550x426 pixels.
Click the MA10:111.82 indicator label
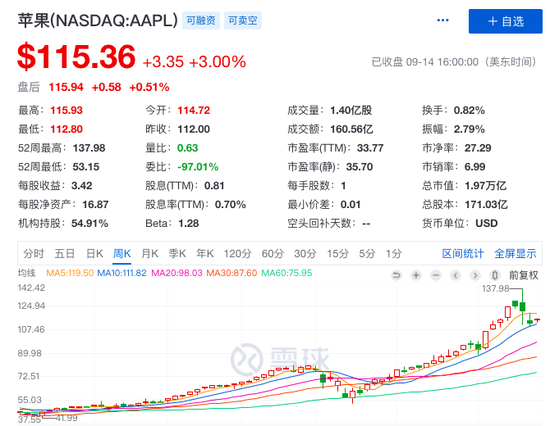coord(122,273)
